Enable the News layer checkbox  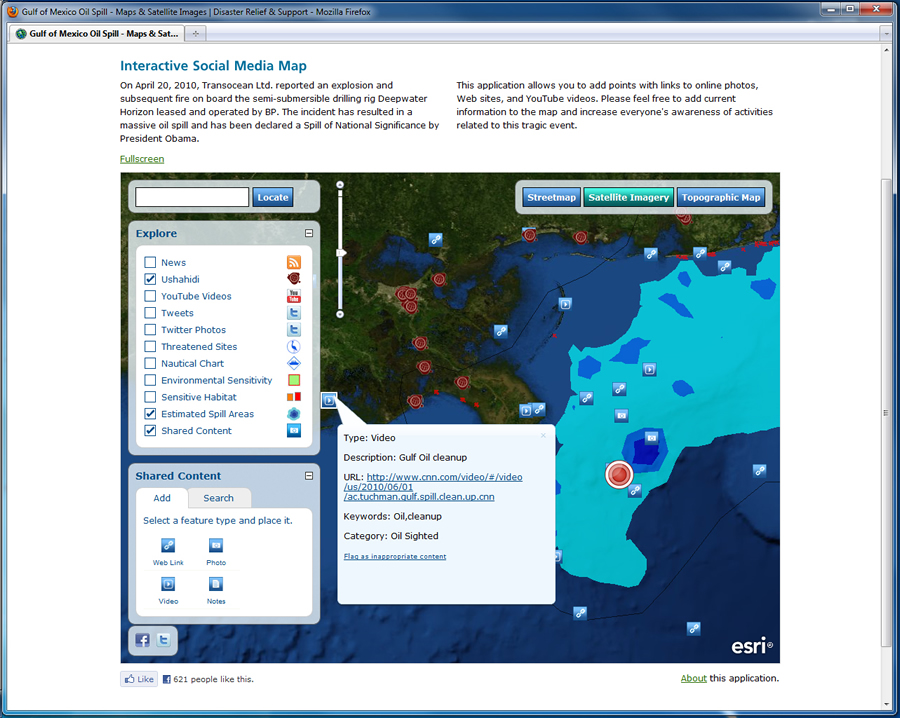pyautogui.click(x=150, y=262)
